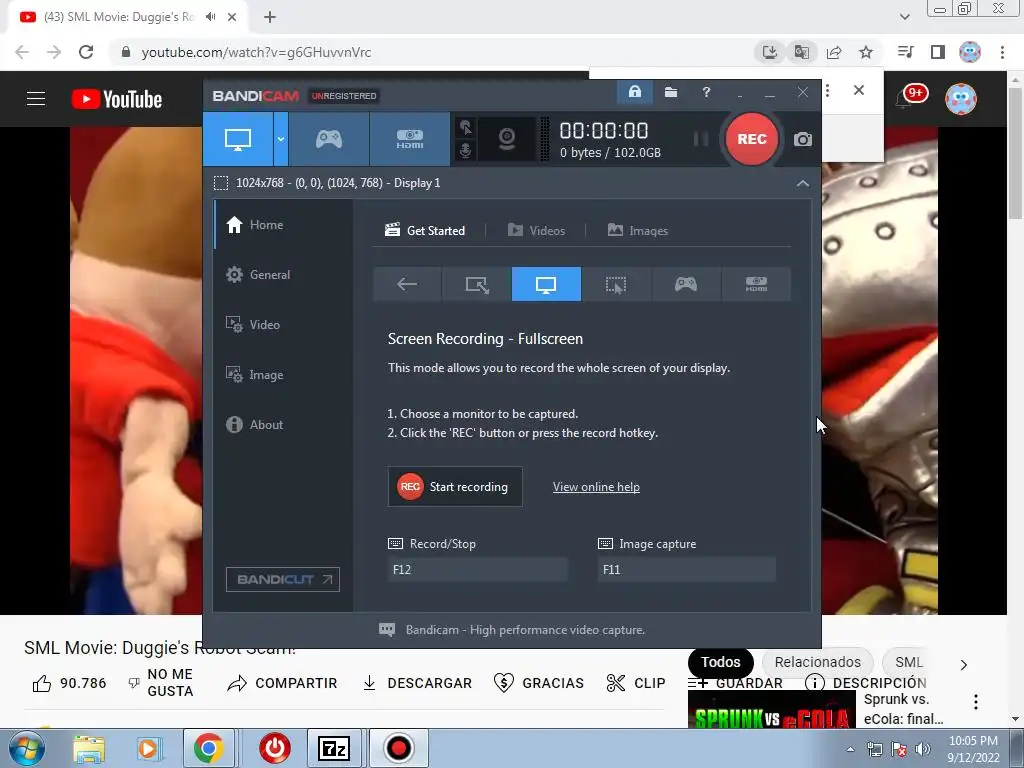This screenshot has width=1024, height=768.
Task: Select Screen Recording mode in Bandicam top bar
Action: pyautogui.click(x=238, y=139)
